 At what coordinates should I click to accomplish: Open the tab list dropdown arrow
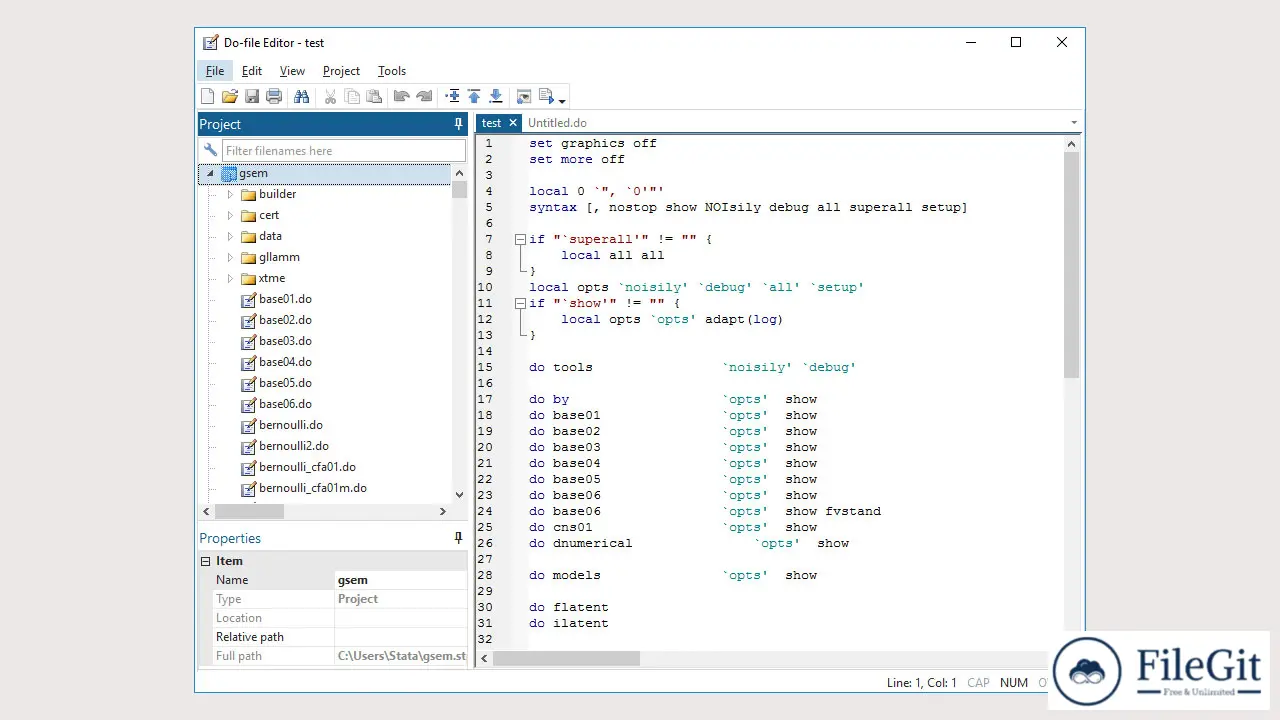(x=1074, y=123)
